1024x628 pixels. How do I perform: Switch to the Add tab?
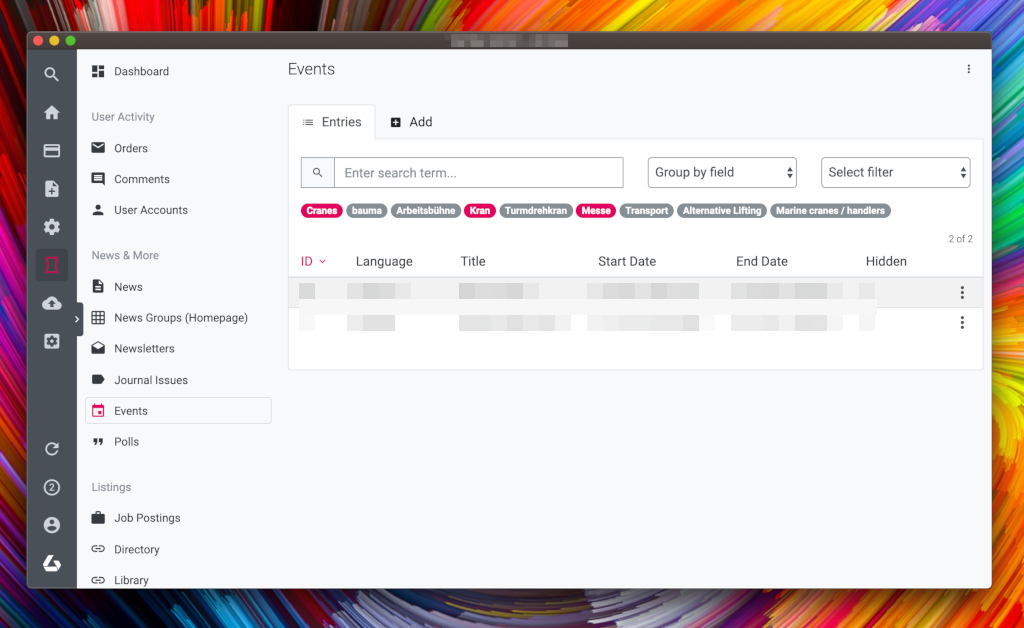point(411,122)
